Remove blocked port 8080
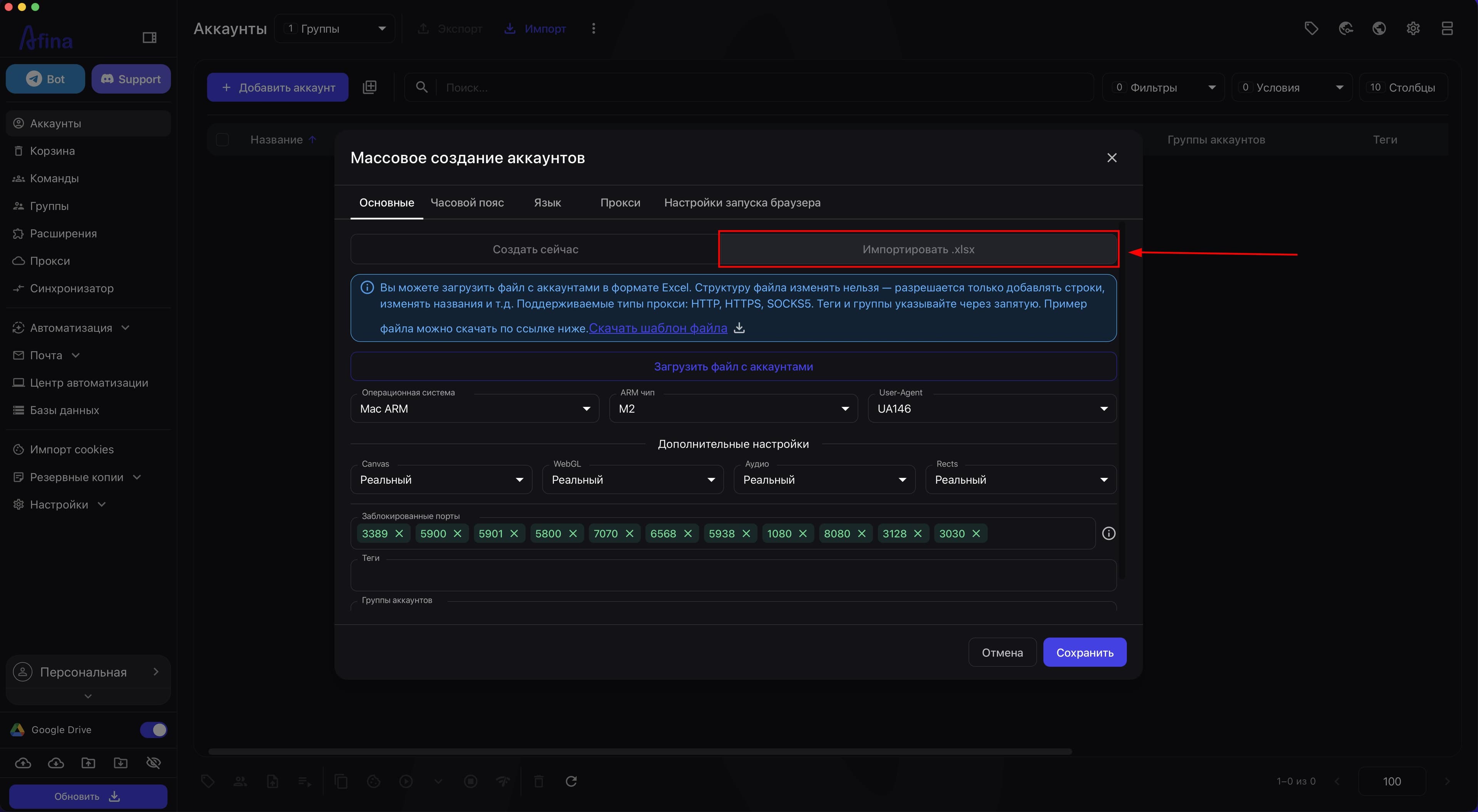This screenshot has height=812, width=1478. click(x=862, y=534)
